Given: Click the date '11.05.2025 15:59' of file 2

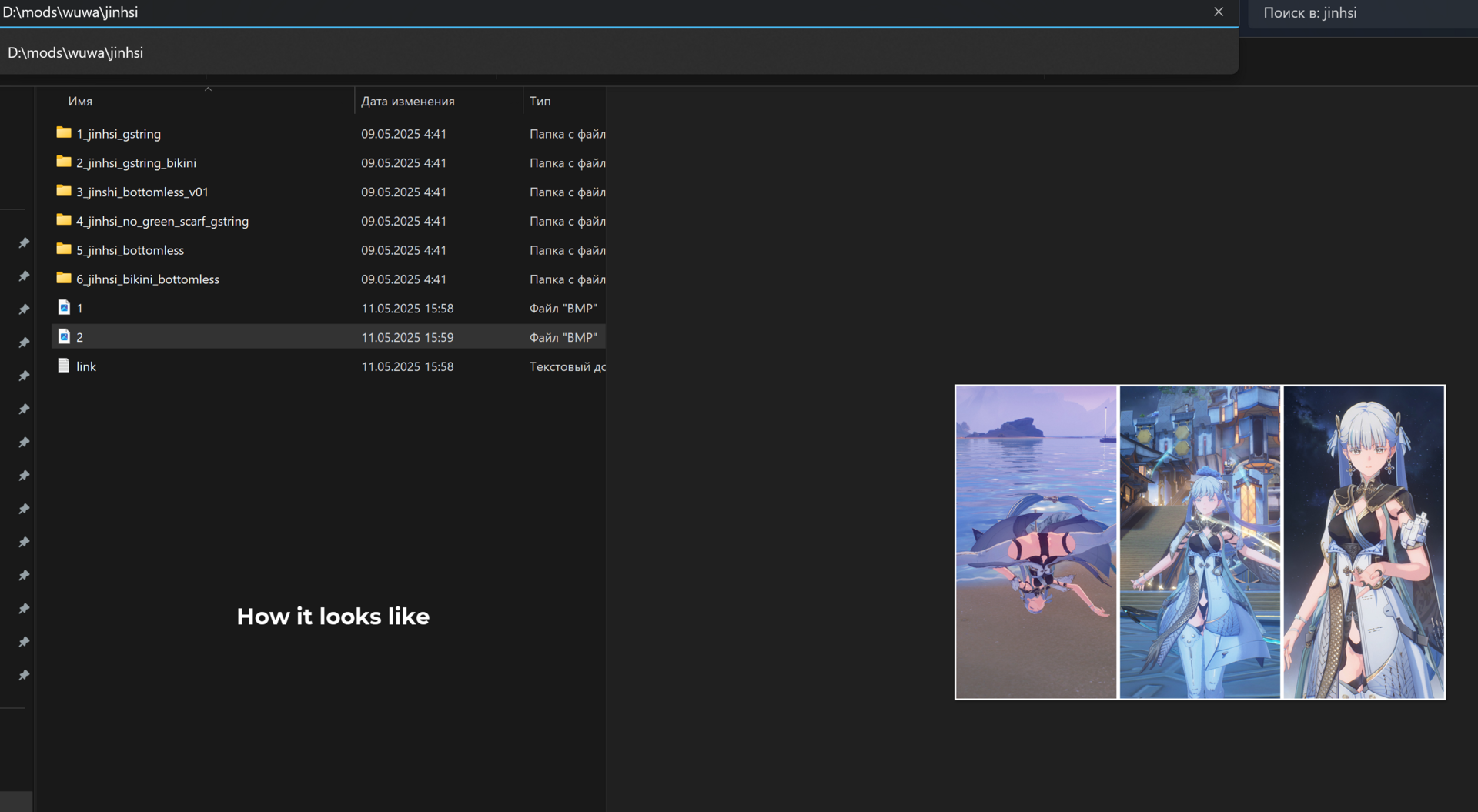Looking at the screenshot, I should tap(408, 337).
